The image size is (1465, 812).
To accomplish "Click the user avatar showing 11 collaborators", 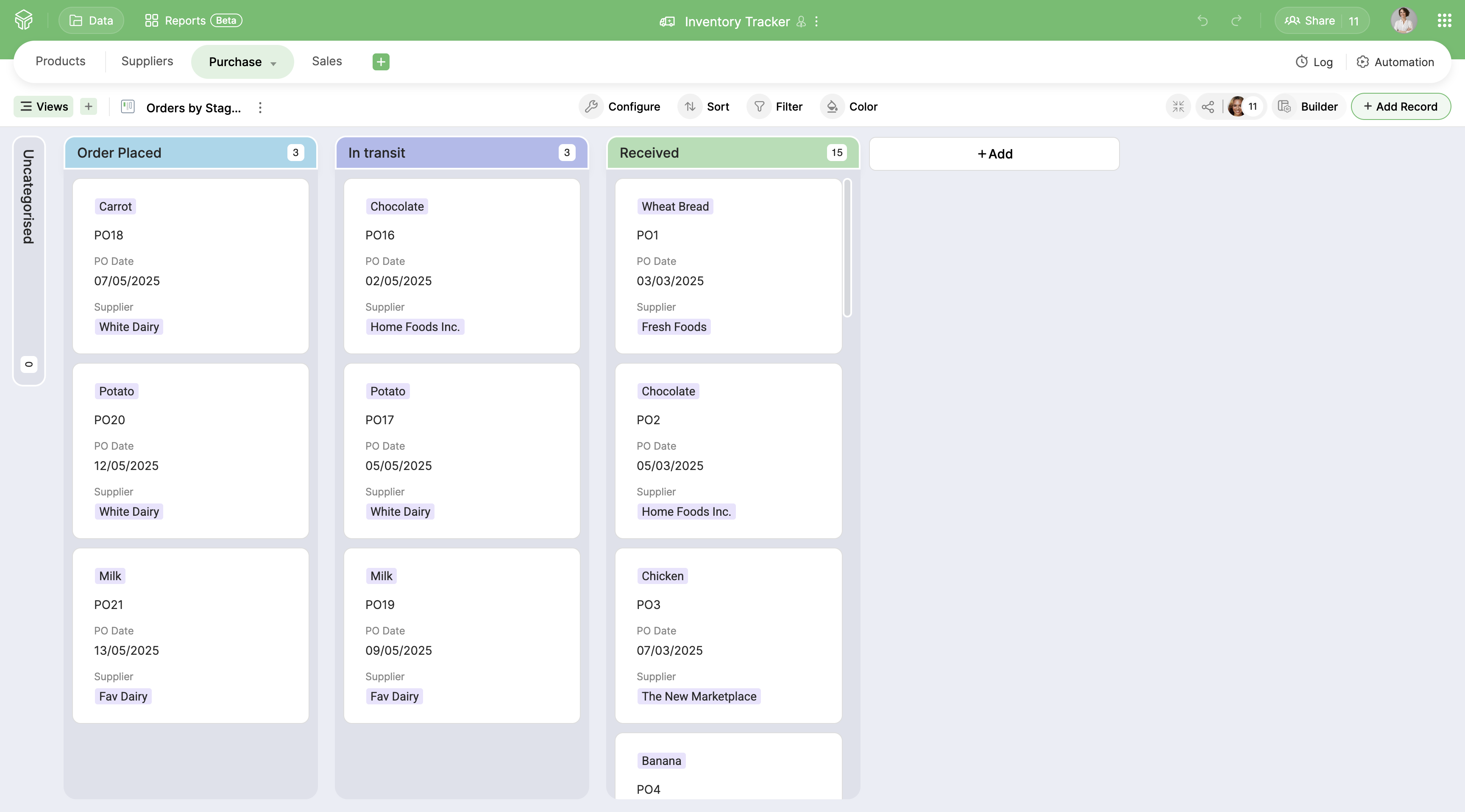I will 1237,106.
